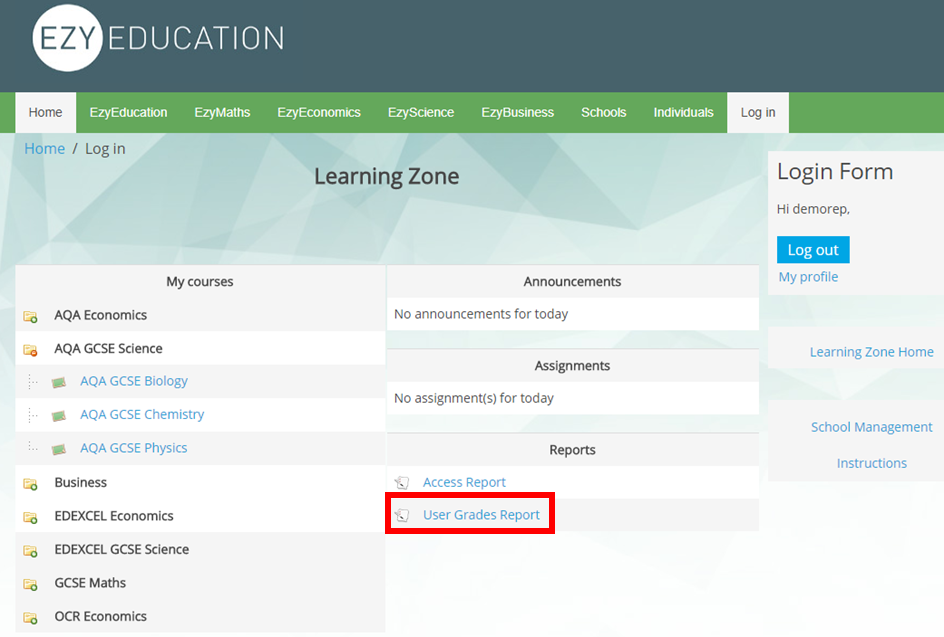944x637 pixels.
Task: Open the EzyScience menu item
Action: (x=421, y=113)
